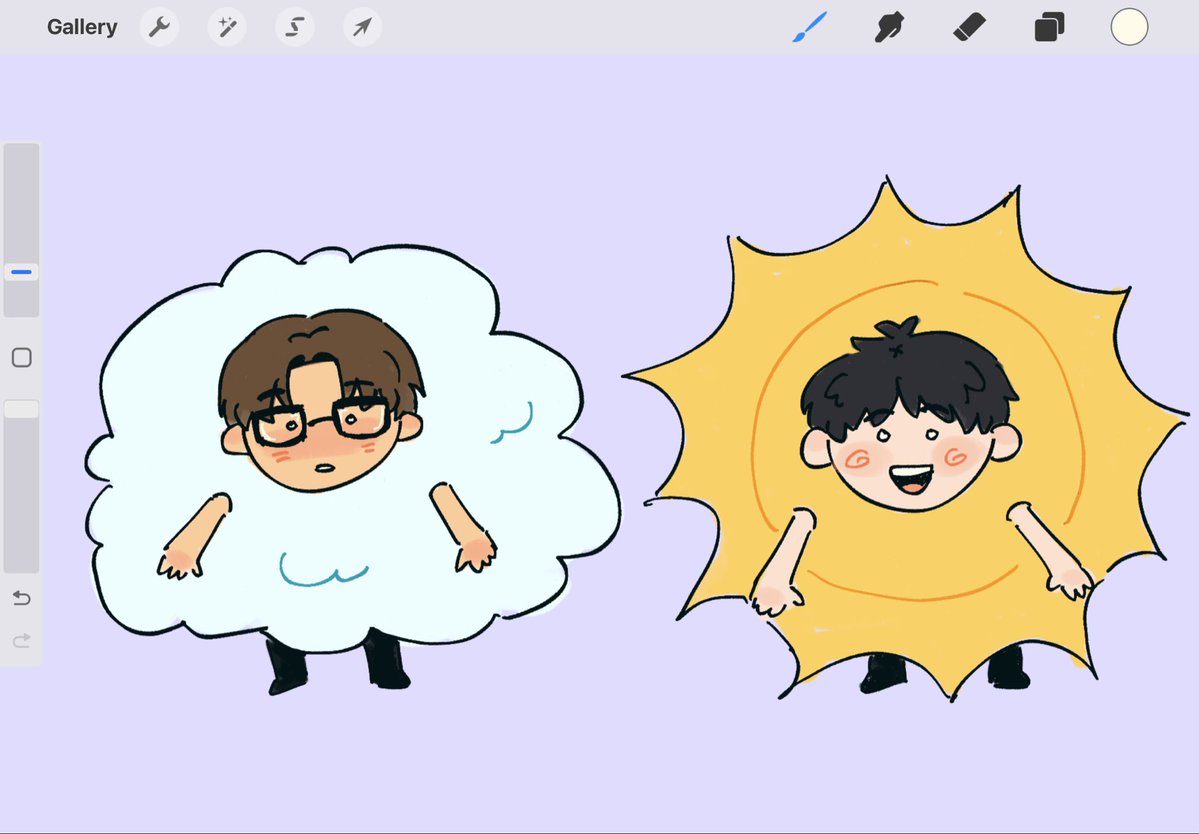Viewport: 1199px width, 834px height.
Task: Tap the sidebar Modify square button
Action: [x=21, y=357]
